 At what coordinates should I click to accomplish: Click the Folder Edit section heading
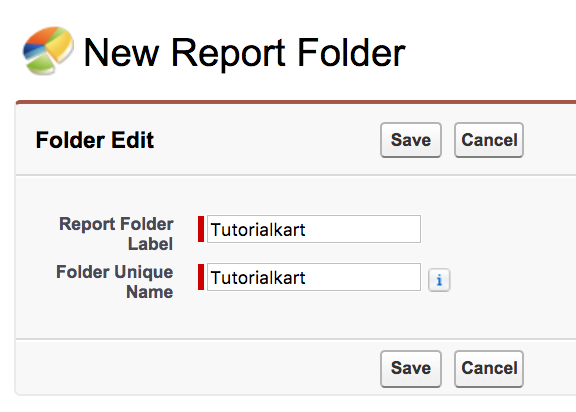(x=95, y=140)
